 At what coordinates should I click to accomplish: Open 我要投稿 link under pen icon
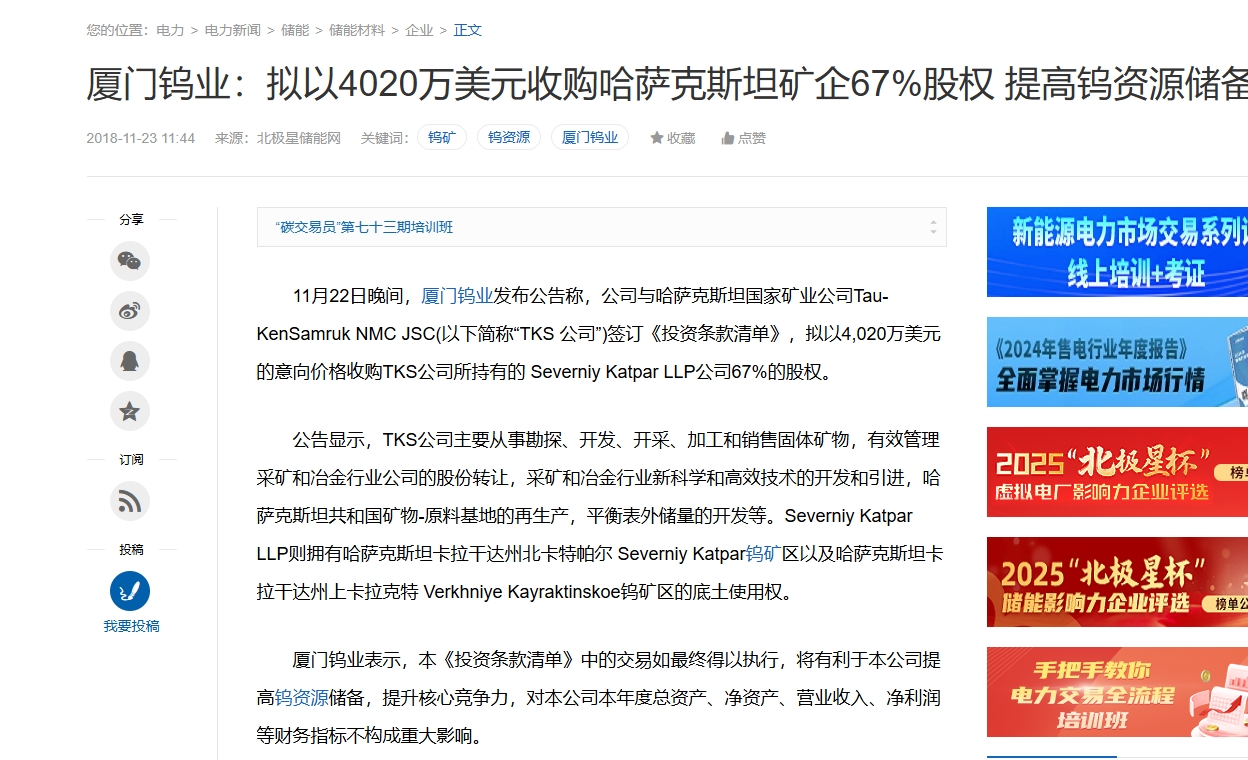[x=131, y=626]
